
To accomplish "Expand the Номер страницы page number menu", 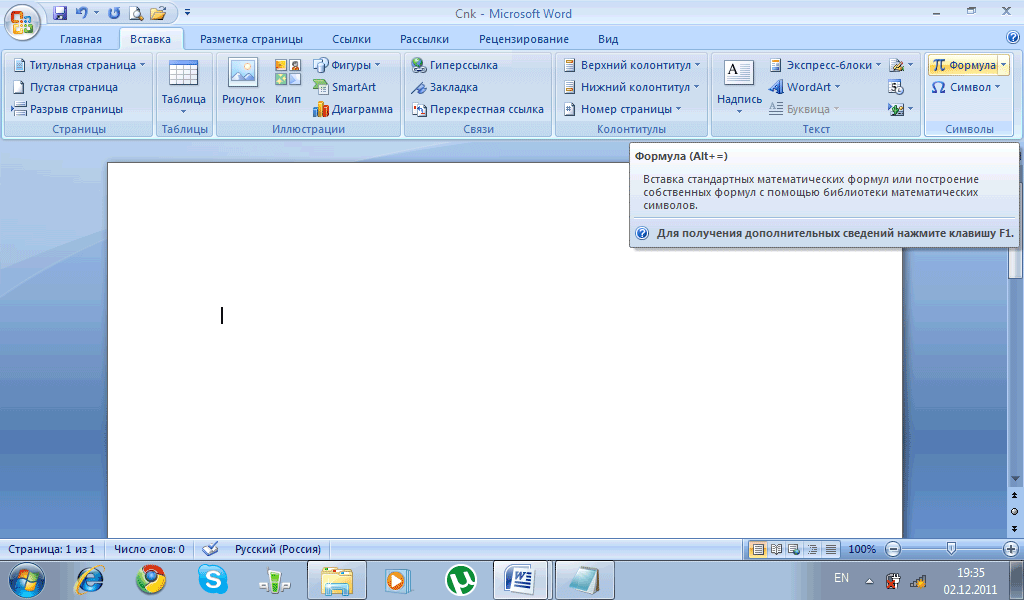I will click(622, 109).
